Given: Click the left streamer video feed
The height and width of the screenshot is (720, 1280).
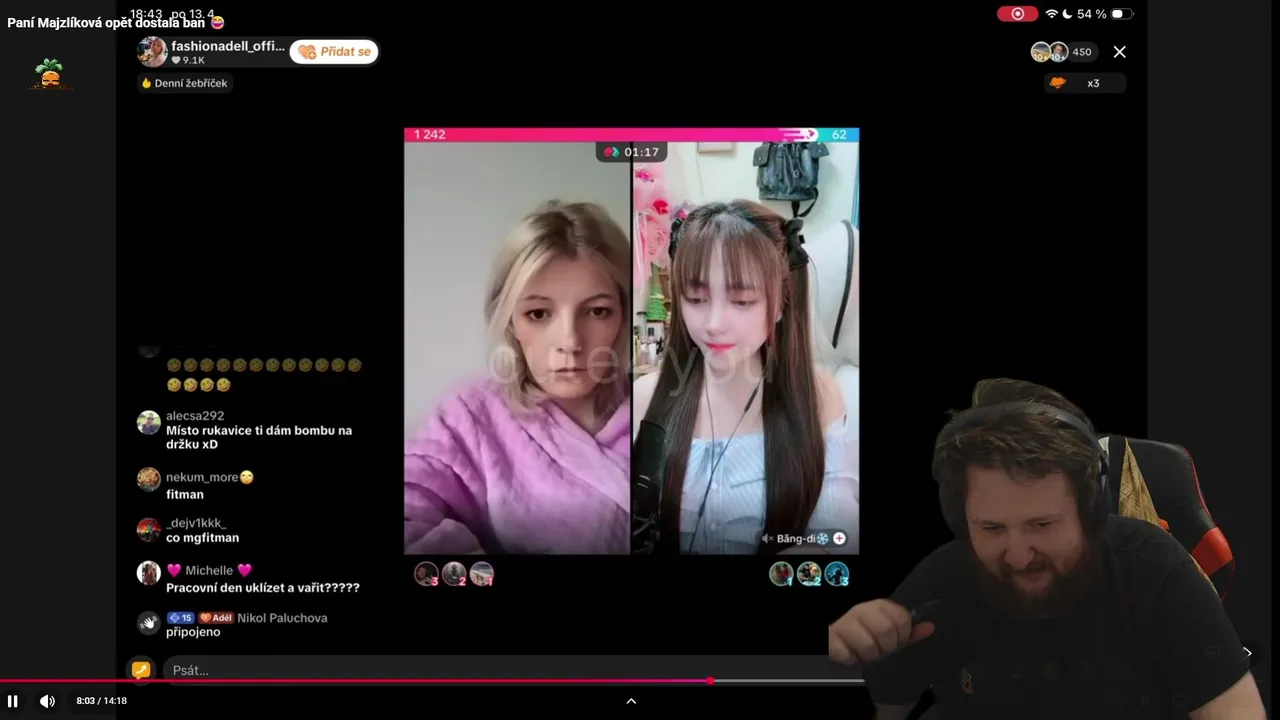Looking at the screenshot, I should pos(517,348).
